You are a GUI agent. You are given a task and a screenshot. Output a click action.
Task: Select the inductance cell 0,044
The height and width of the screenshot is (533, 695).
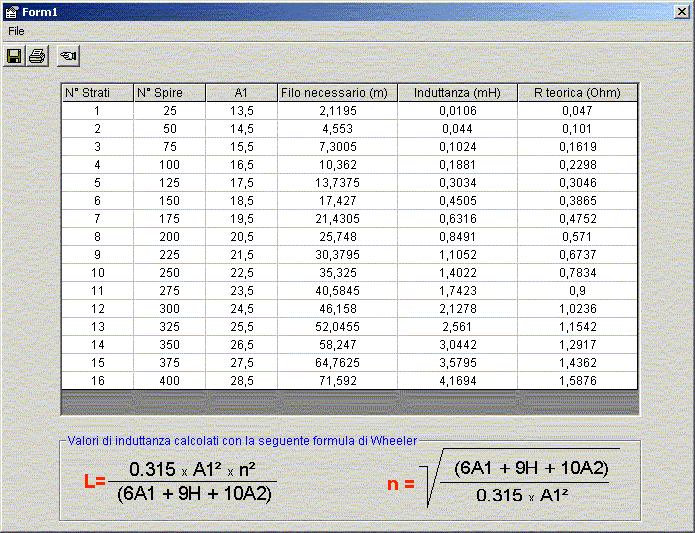pos(458,129)
